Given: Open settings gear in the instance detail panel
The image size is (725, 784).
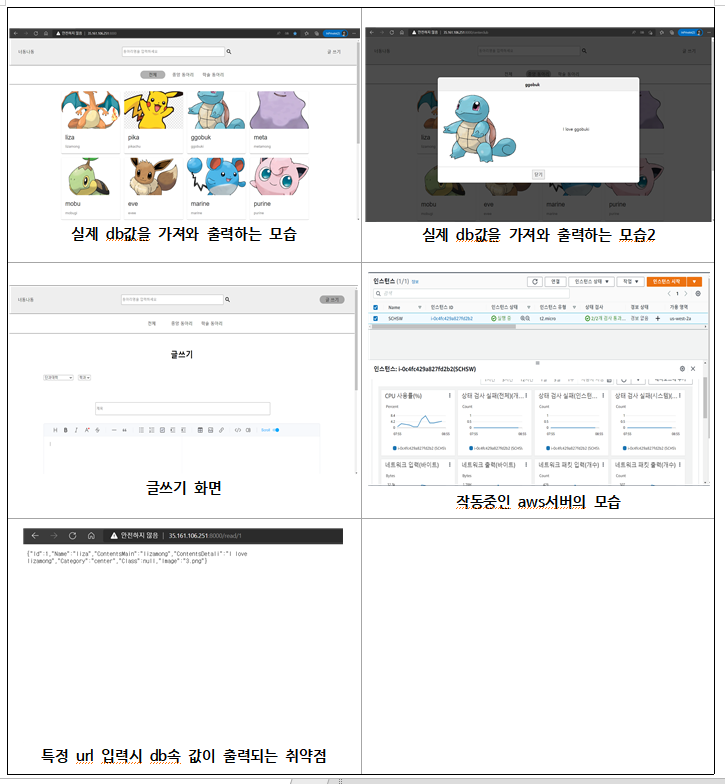Looking at the screenshot, I should pyautogui.click(x=682, y=368).
